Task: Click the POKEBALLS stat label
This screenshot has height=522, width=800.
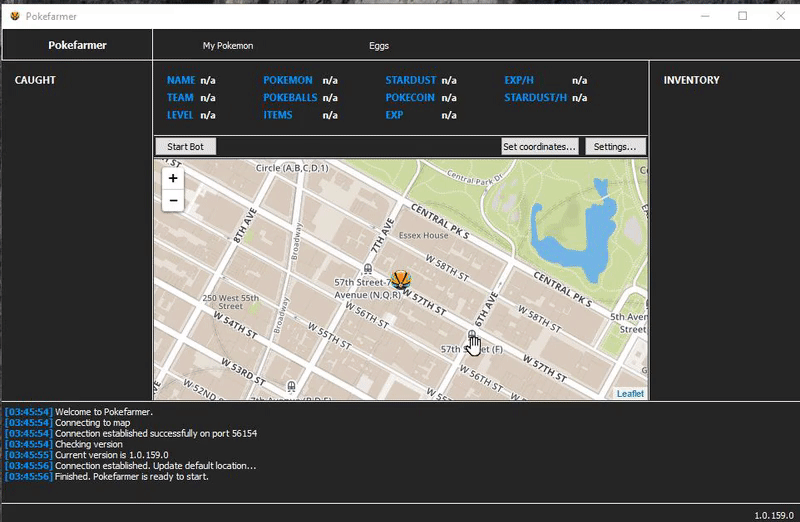Action: coord(290,97)
